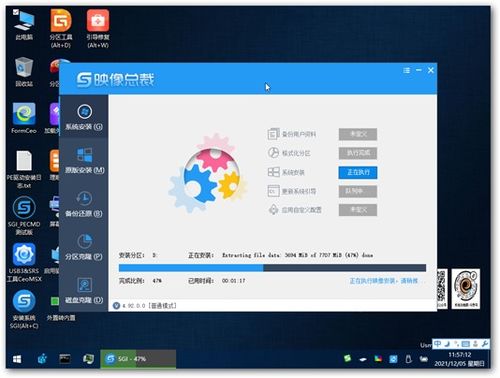The height and width of the screenshot is (378, 500).
Task: Open 备份还原 (B) sidebar item
Action: (x=84, y=204)
